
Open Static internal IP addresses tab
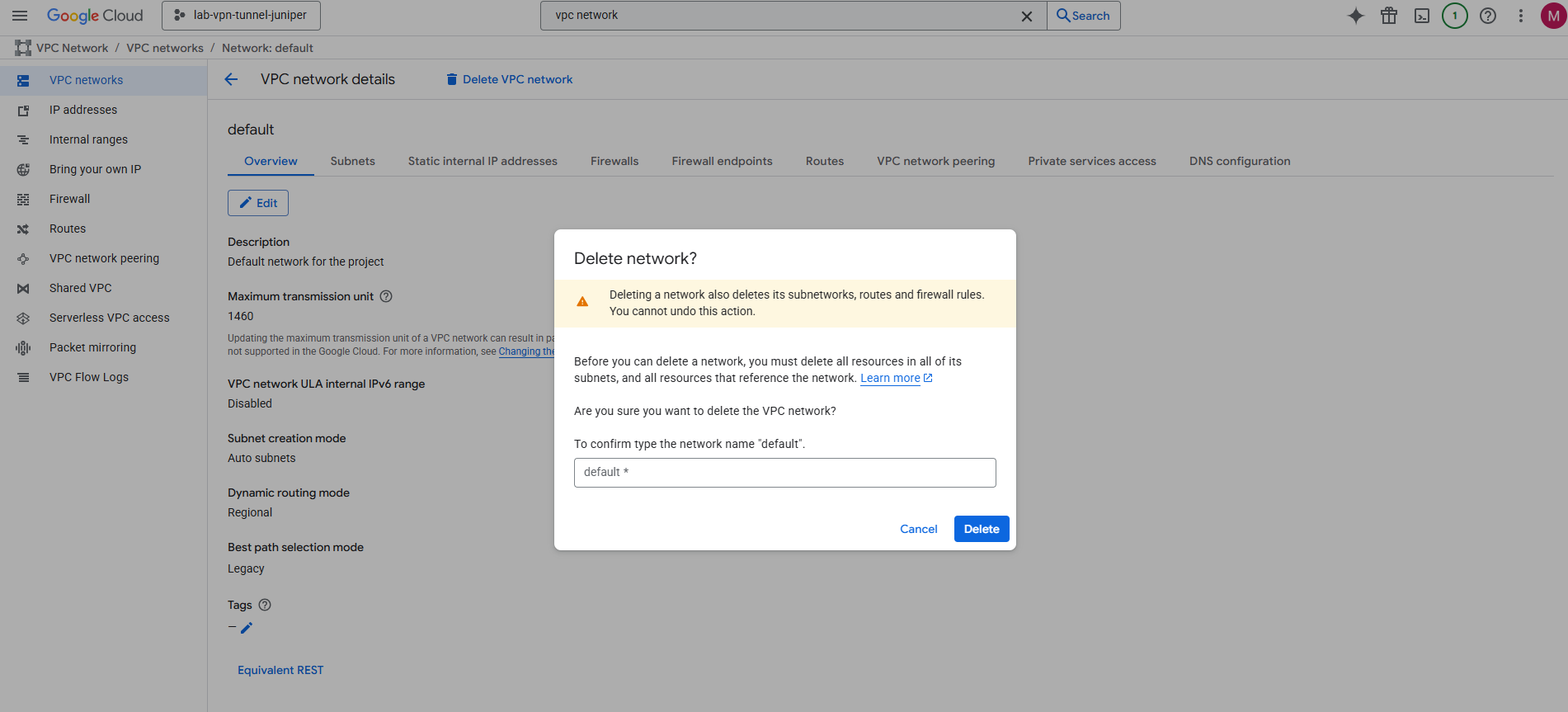(483, 161)
